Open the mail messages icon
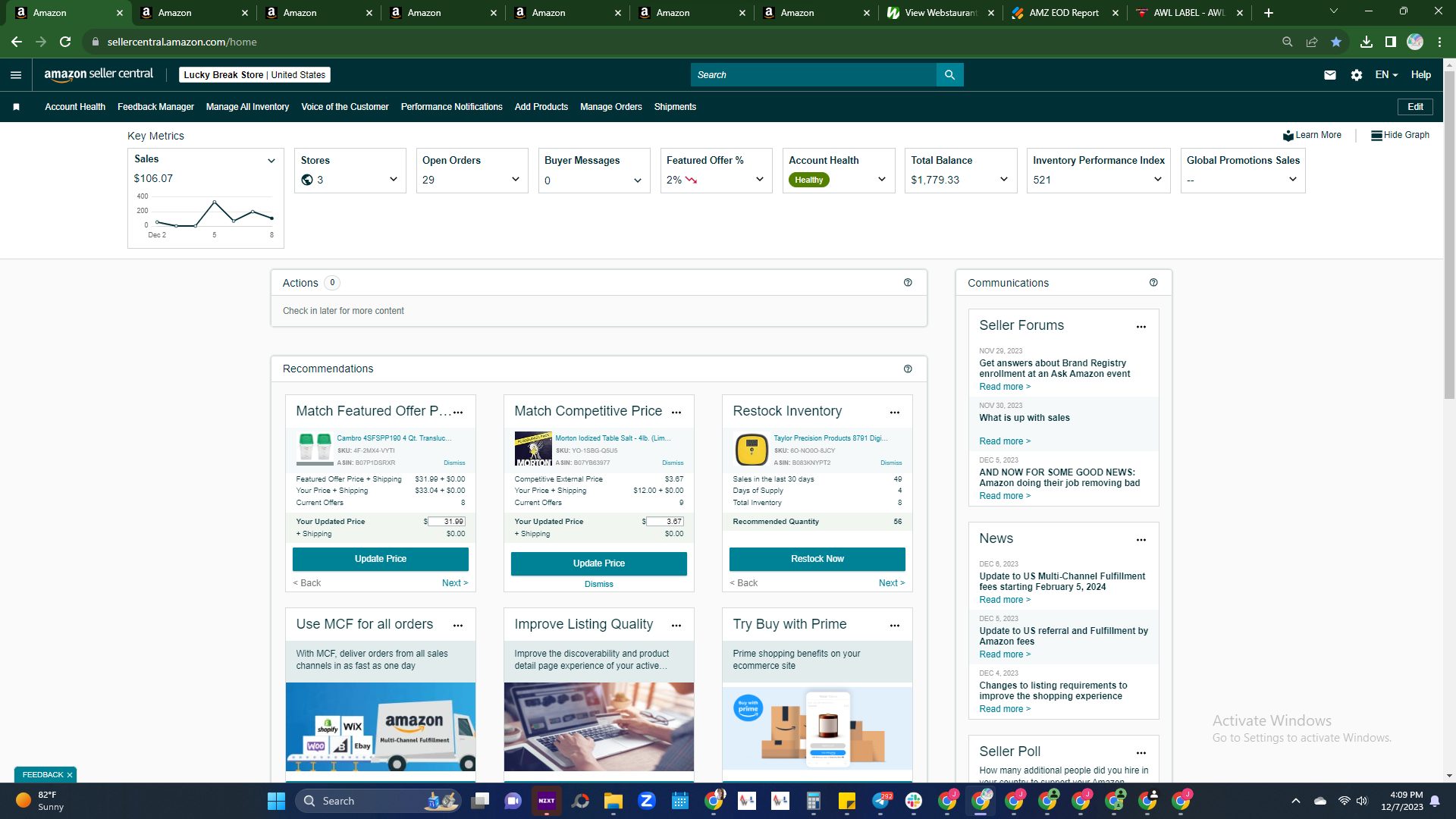 (x=1330, y=75)
